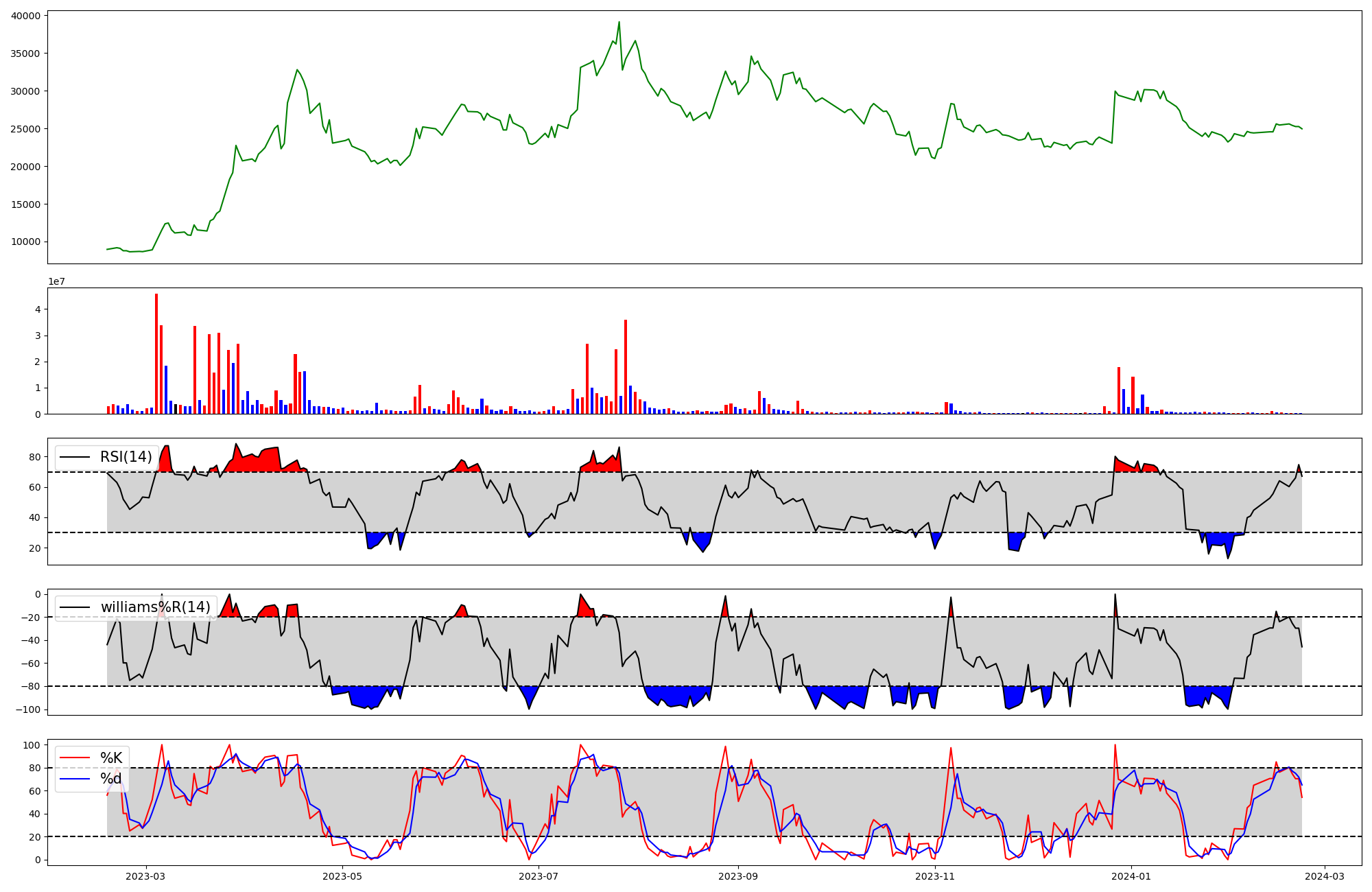The width and height of the screenshot is (1372, 892).
Task: Click the 2023-07 x-axis date label
Action: pos(539,876)
